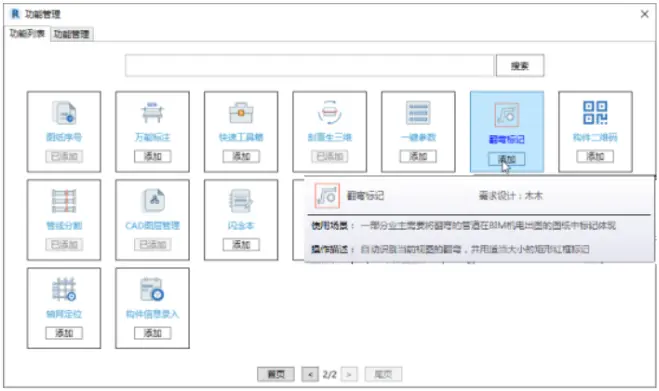Click the previous page < arrow

[310, 374]
